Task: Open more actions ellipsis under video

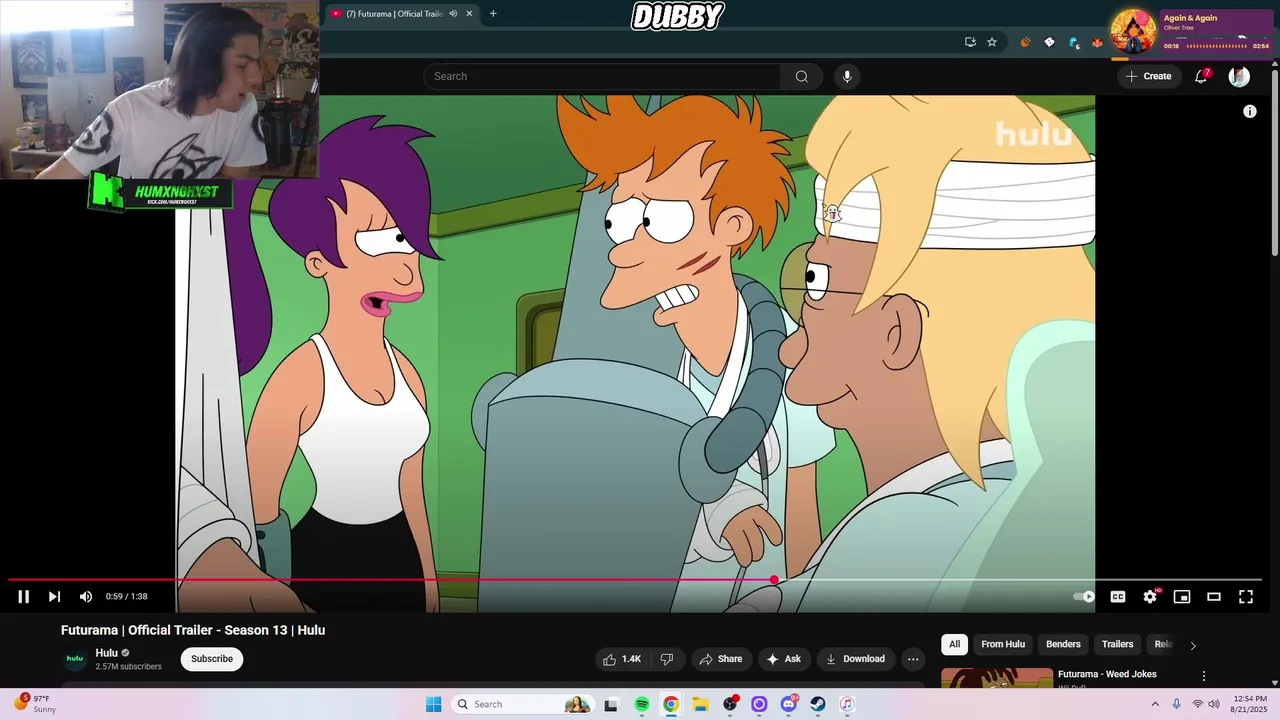Action: [x=913, y=659]
